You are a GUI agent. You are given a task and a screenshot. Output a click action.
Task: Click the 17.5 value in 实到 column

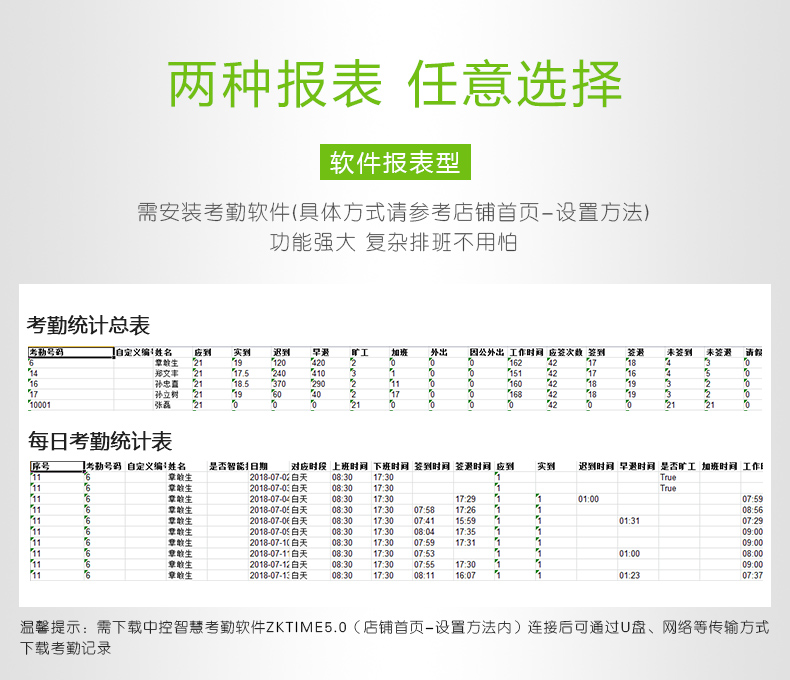[x=241, y=373]
